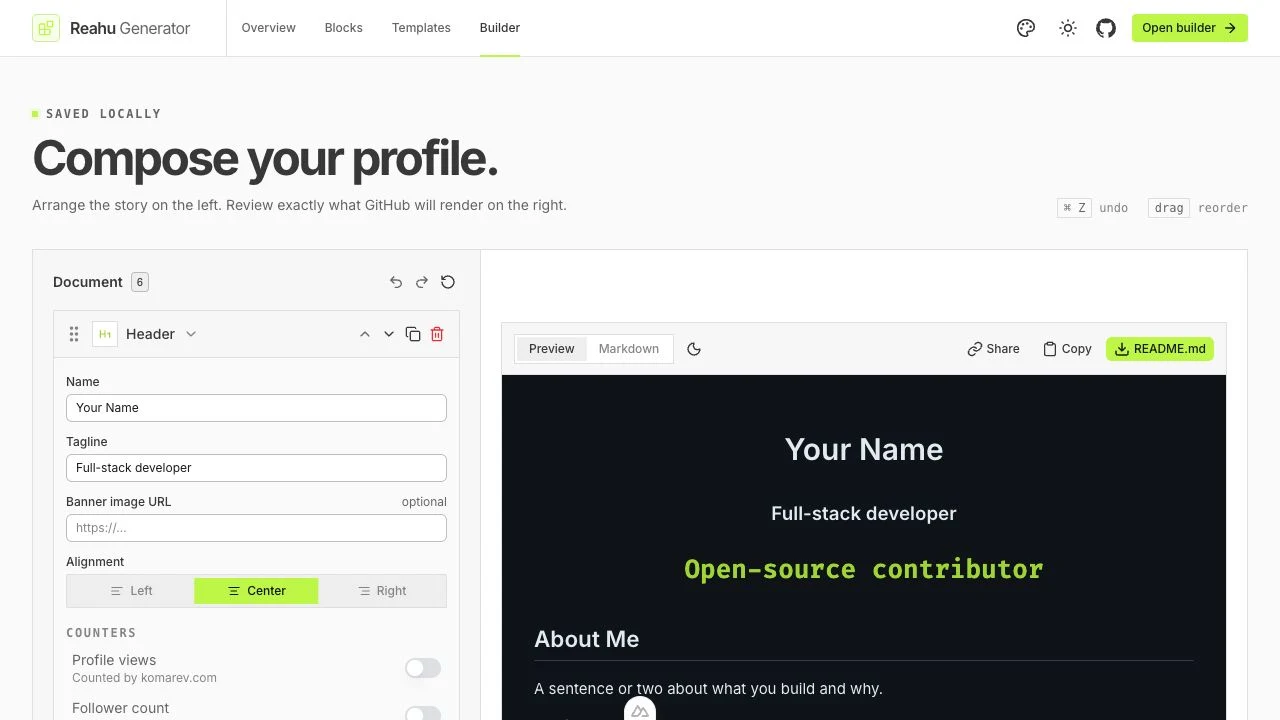The image size is (1280, 720).
Task: Click the 'Your Name' preview heading
Action: coord(864,449)
